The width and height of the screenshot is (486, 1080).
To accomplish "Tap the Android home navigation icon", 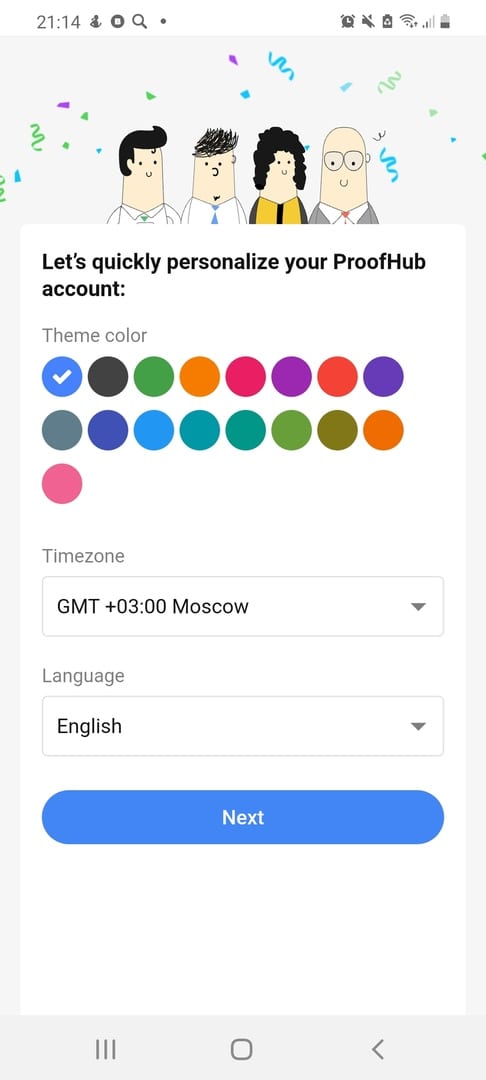I will [x=242, y=1049].
